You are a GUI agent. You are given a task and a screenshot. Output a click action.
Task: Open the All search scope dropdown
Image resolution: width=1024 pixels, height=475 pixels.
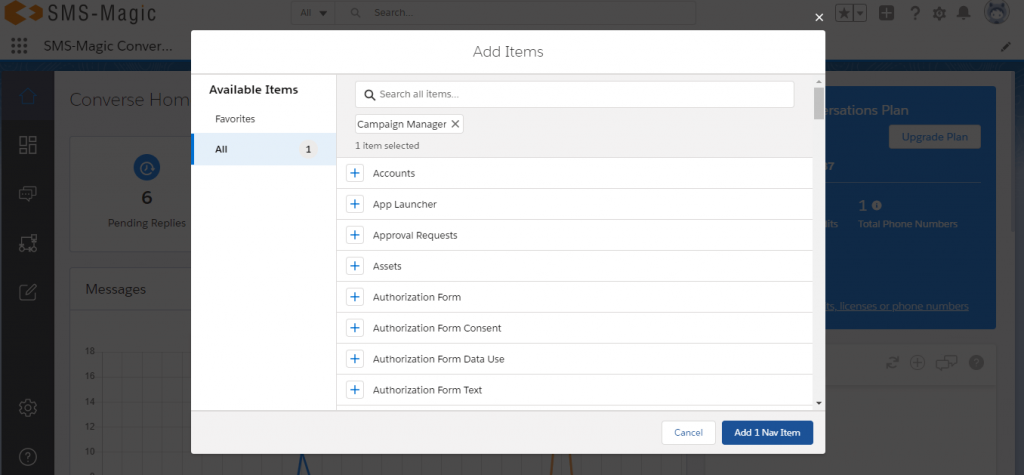click(x=313, y=12)
